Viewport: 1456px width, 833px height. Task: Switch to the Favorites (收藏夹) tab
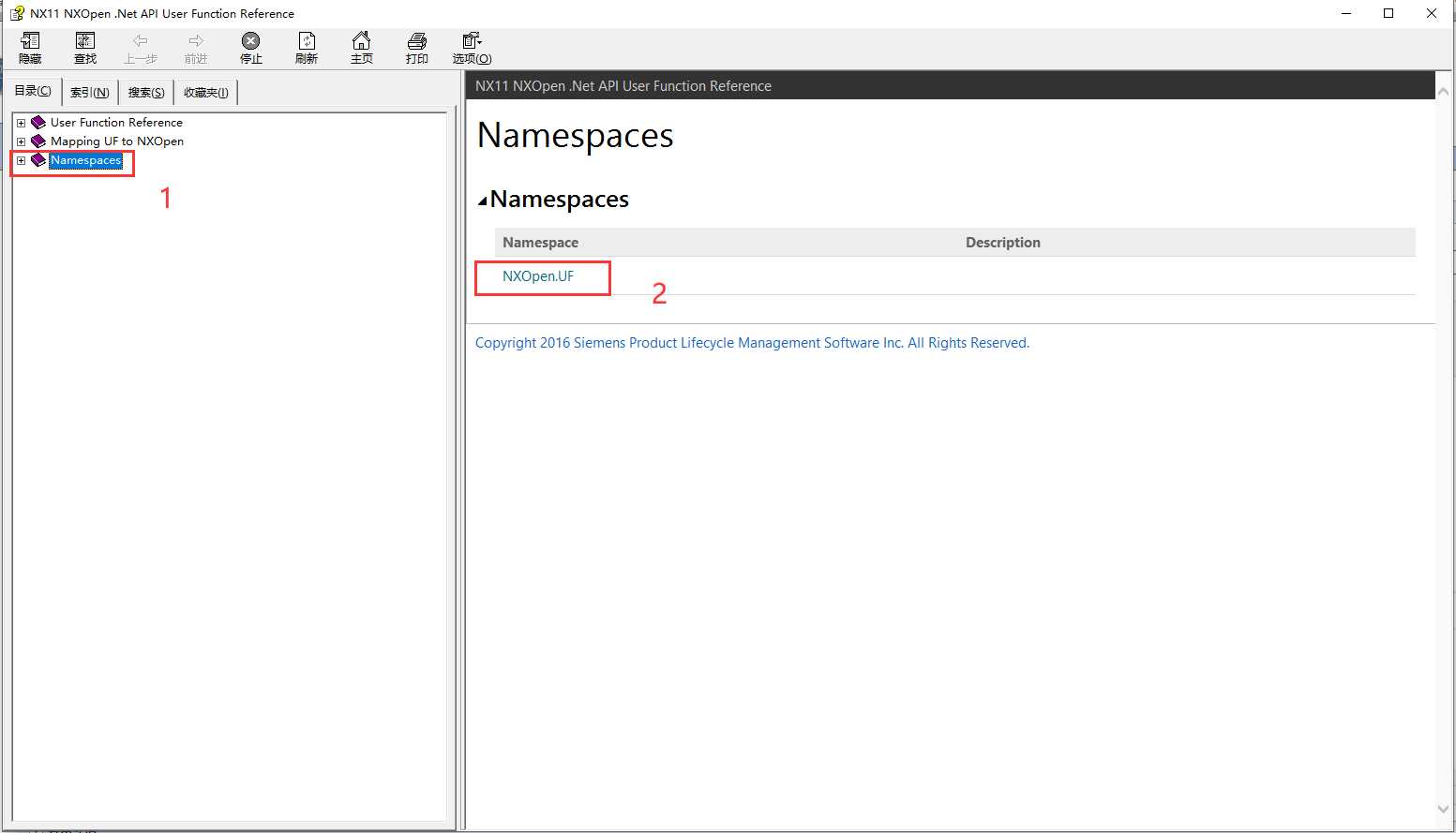click(206, 93)
